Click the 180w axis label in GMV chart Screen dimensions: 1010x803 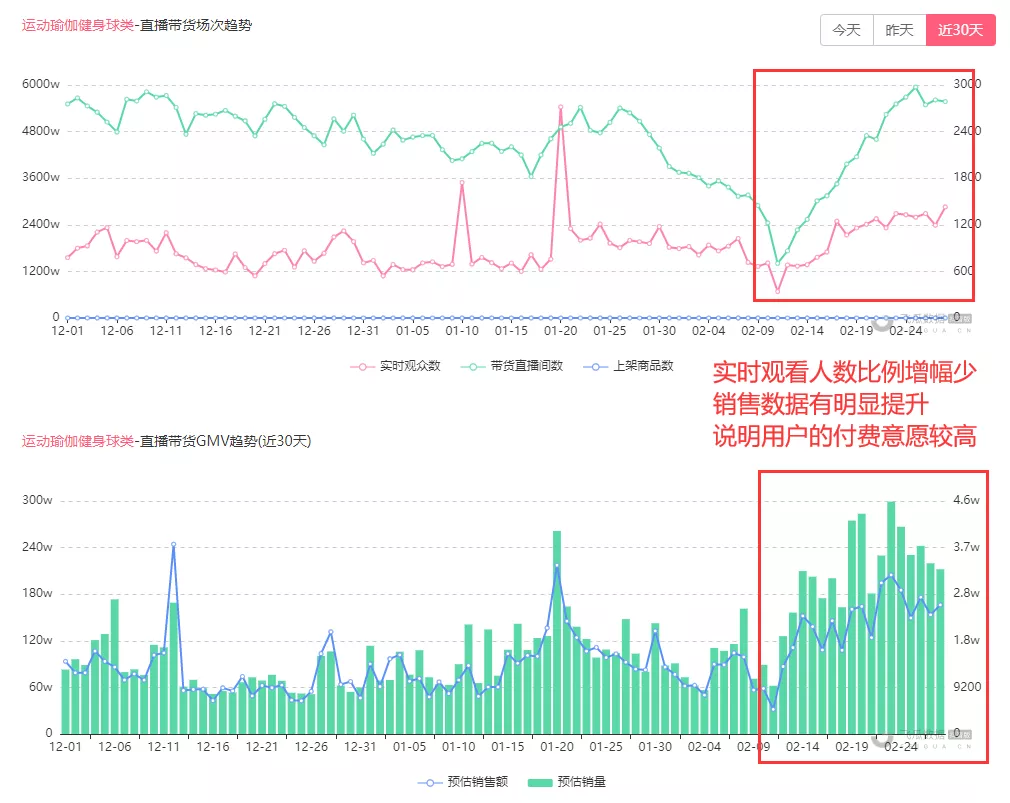pyautogui.click(x=37, y=594)
